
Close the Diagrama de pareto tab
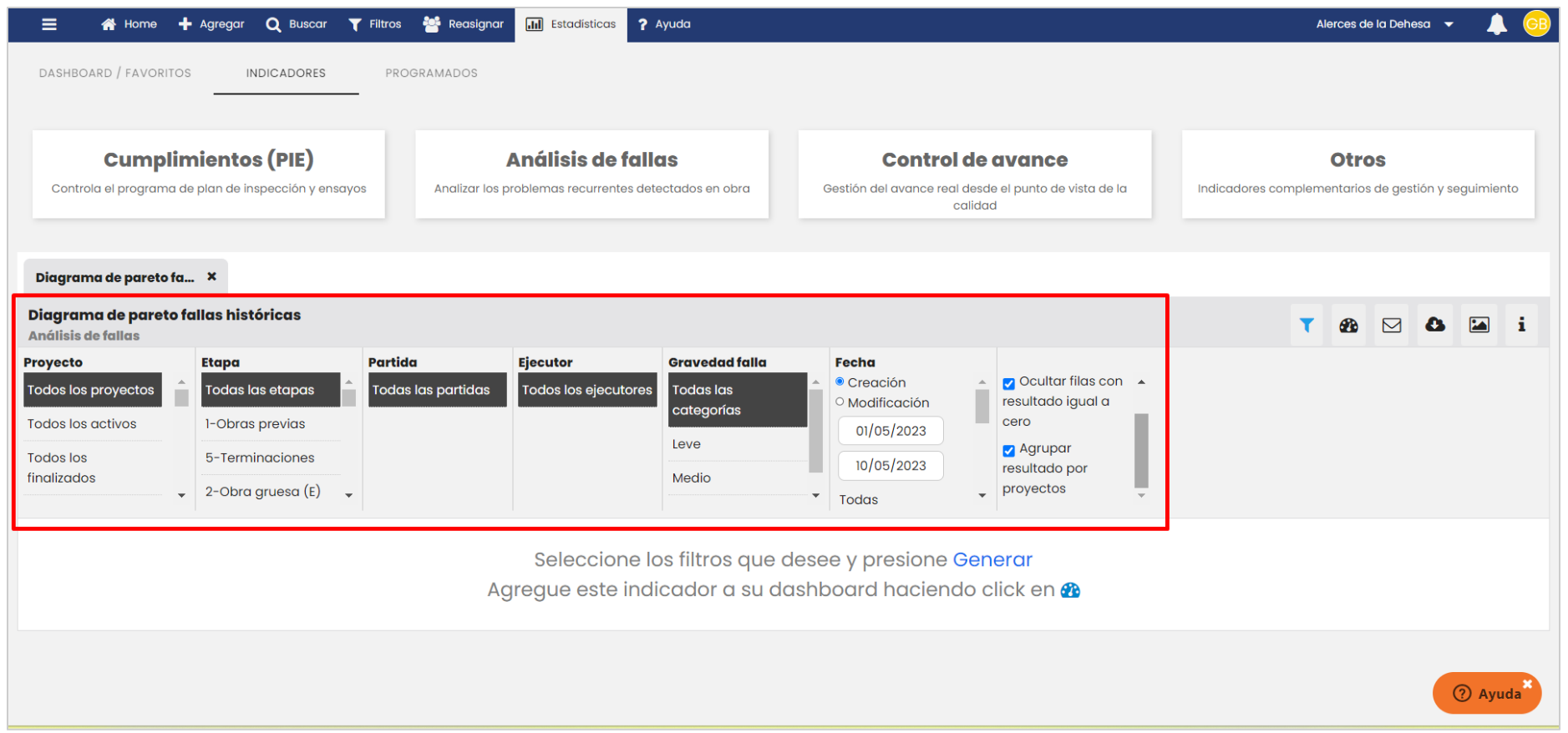(x=212, y=276)
